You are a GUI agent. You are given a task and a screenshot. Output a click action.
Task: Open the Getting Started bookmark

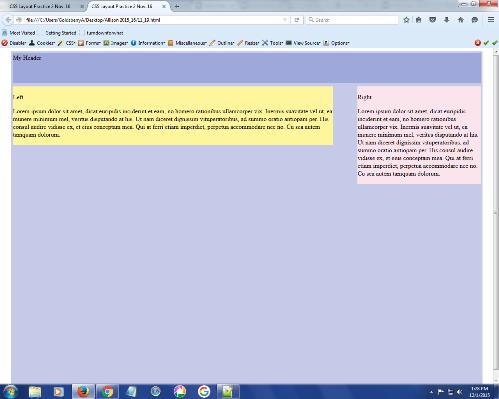61,33
